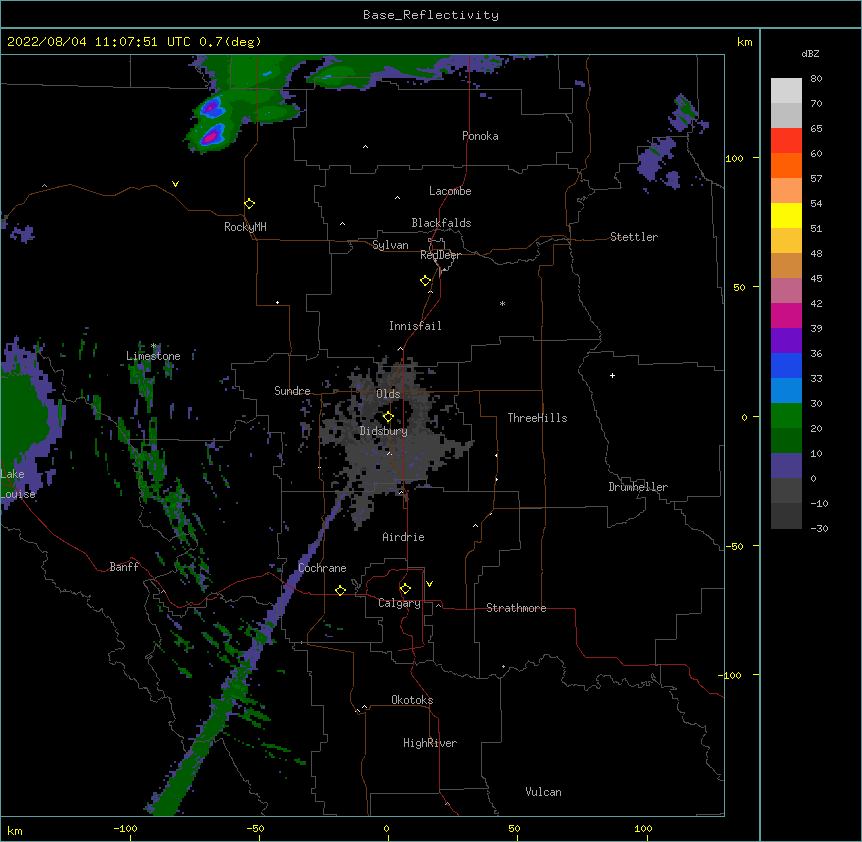The width and height of the screenshot is (862, 842).
Task: Click the yellow diamond marker near RockyMH
Action: (x=250, y=204)
